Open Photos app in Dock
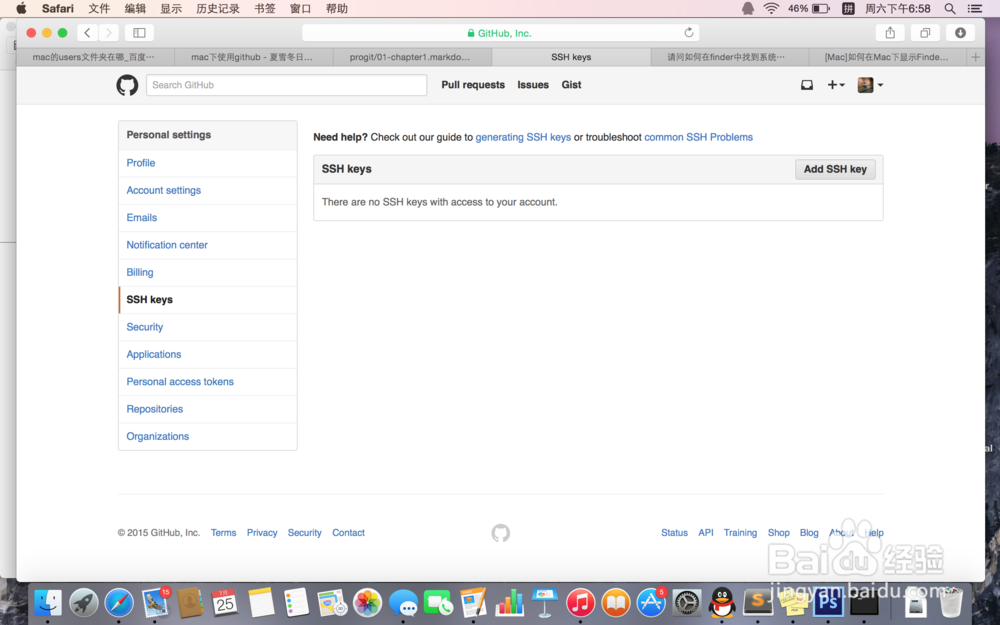The image size is (1000, 625). coord(367,603)
